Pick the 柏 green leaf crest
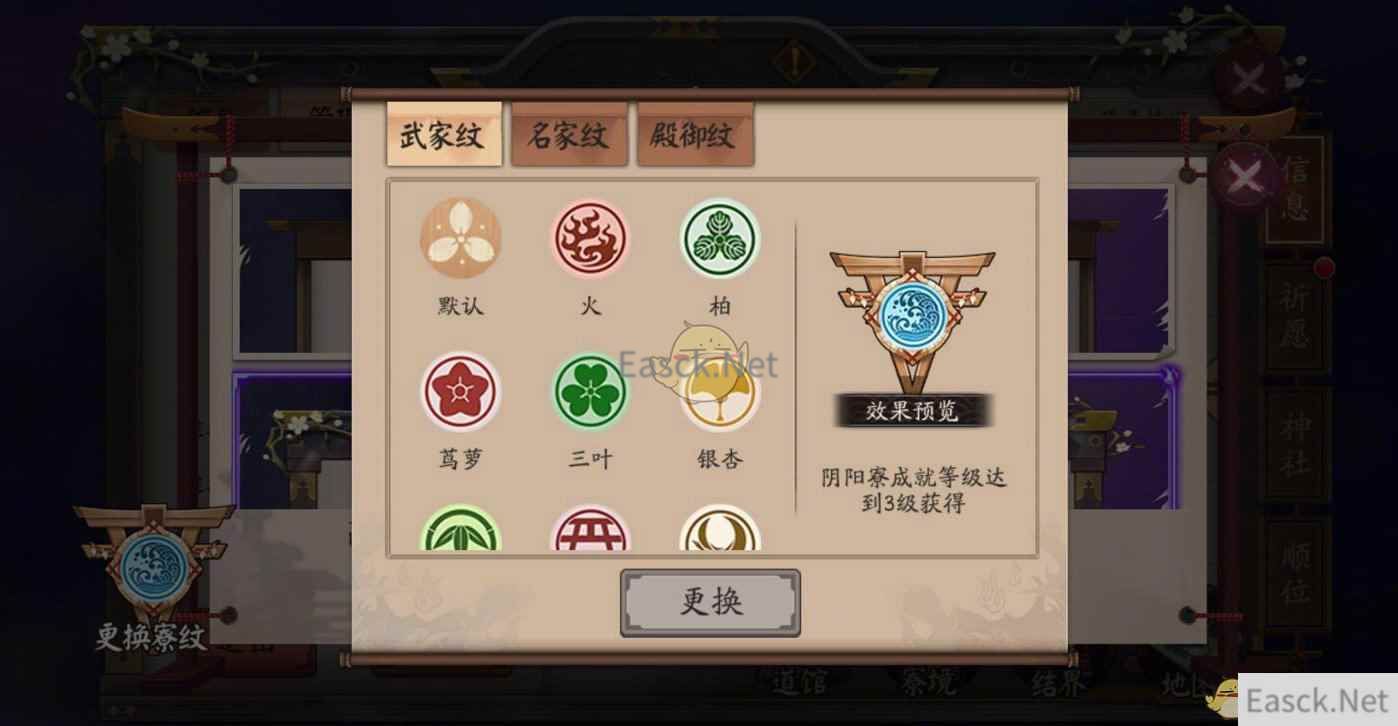Viewport: 1398px width, 726px height. coord(720,237)
